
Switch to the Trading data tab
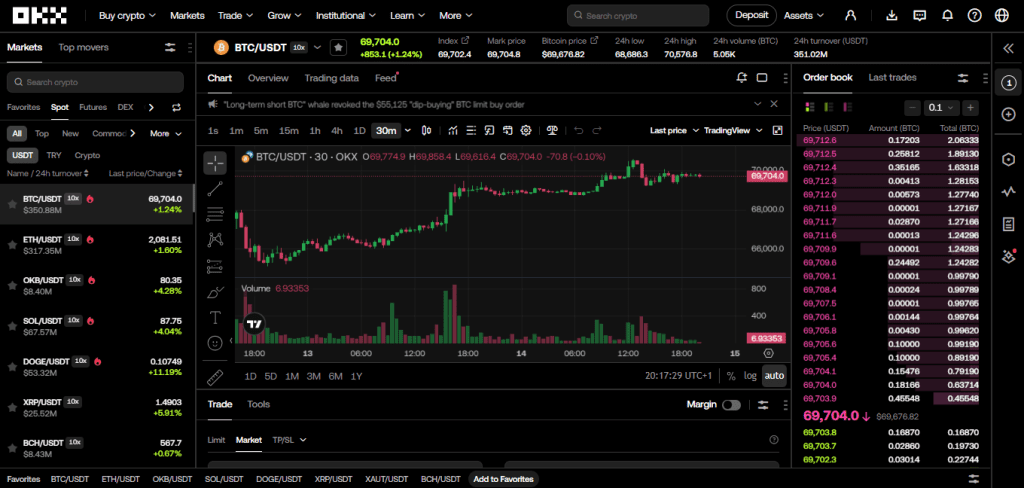pos(331,78)
